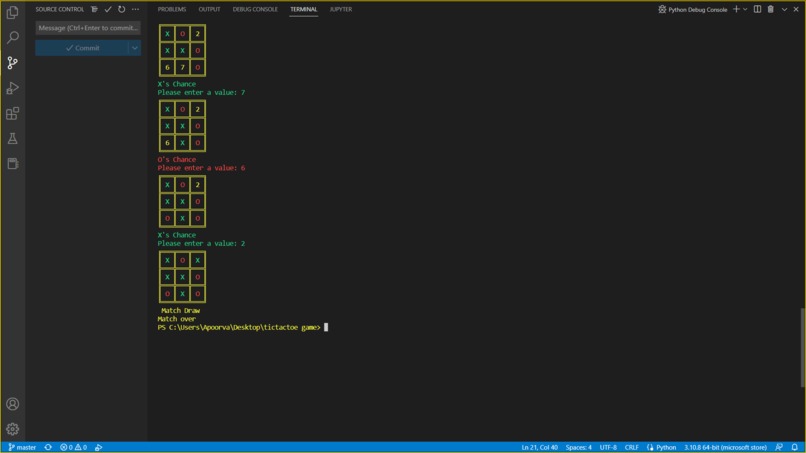Click the new terminal plus icon
This screenshot has height=453, width=806.
[x=736, y=9]
